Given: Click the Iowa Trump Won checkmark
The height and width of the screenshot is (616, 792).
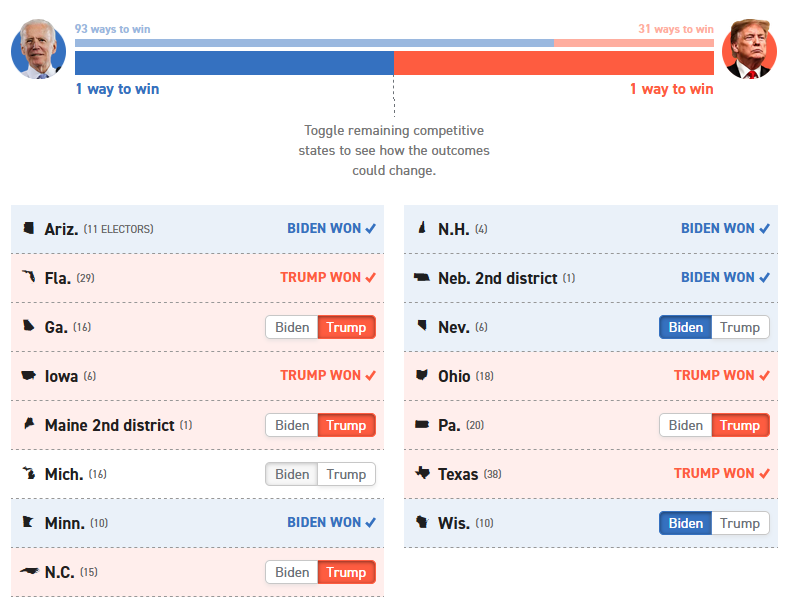Looking at the screenshot, I should coord(371,376).
